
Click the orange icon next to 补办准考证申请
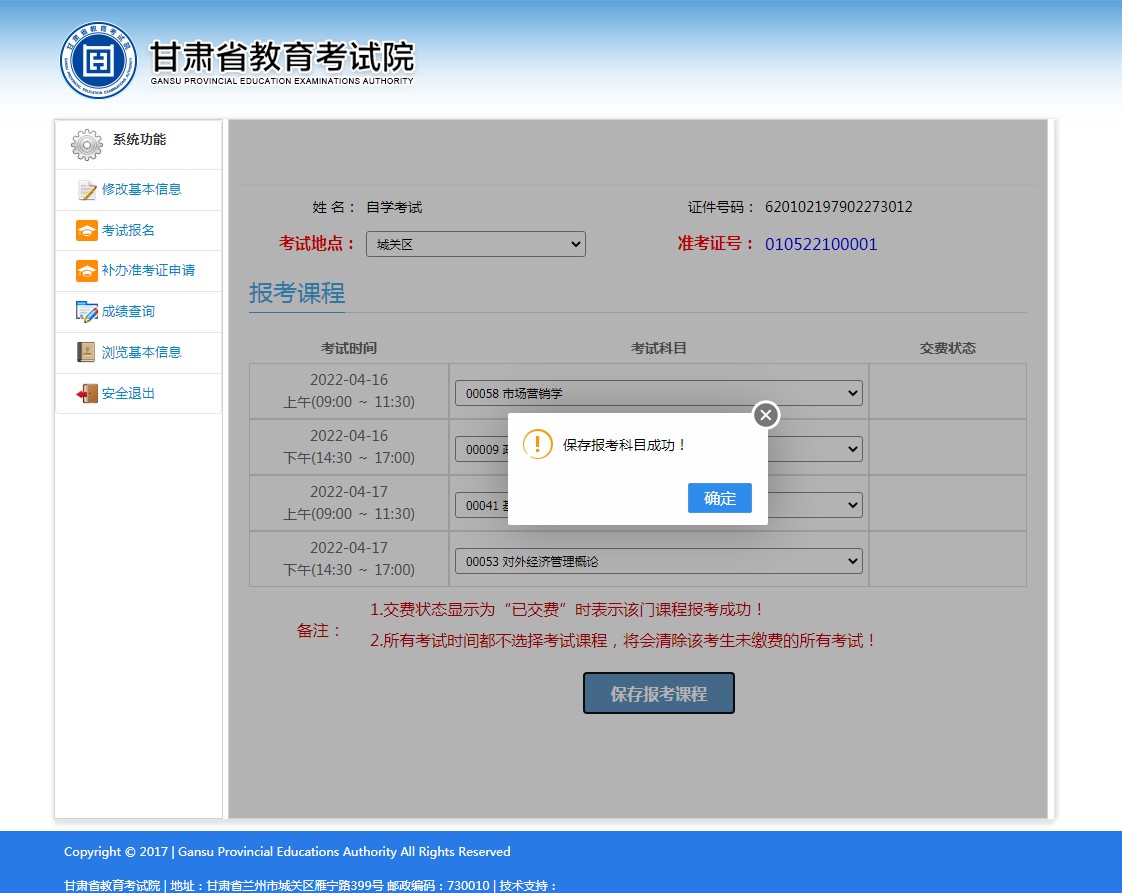pos(87,271)
